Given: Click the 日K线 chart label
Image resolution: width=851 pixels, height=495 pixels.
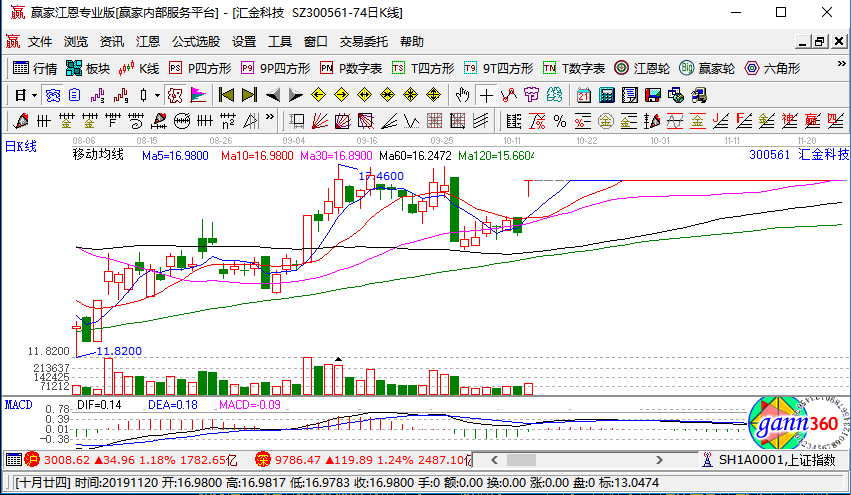Looking at the screenshot, I should click(21, 147).
